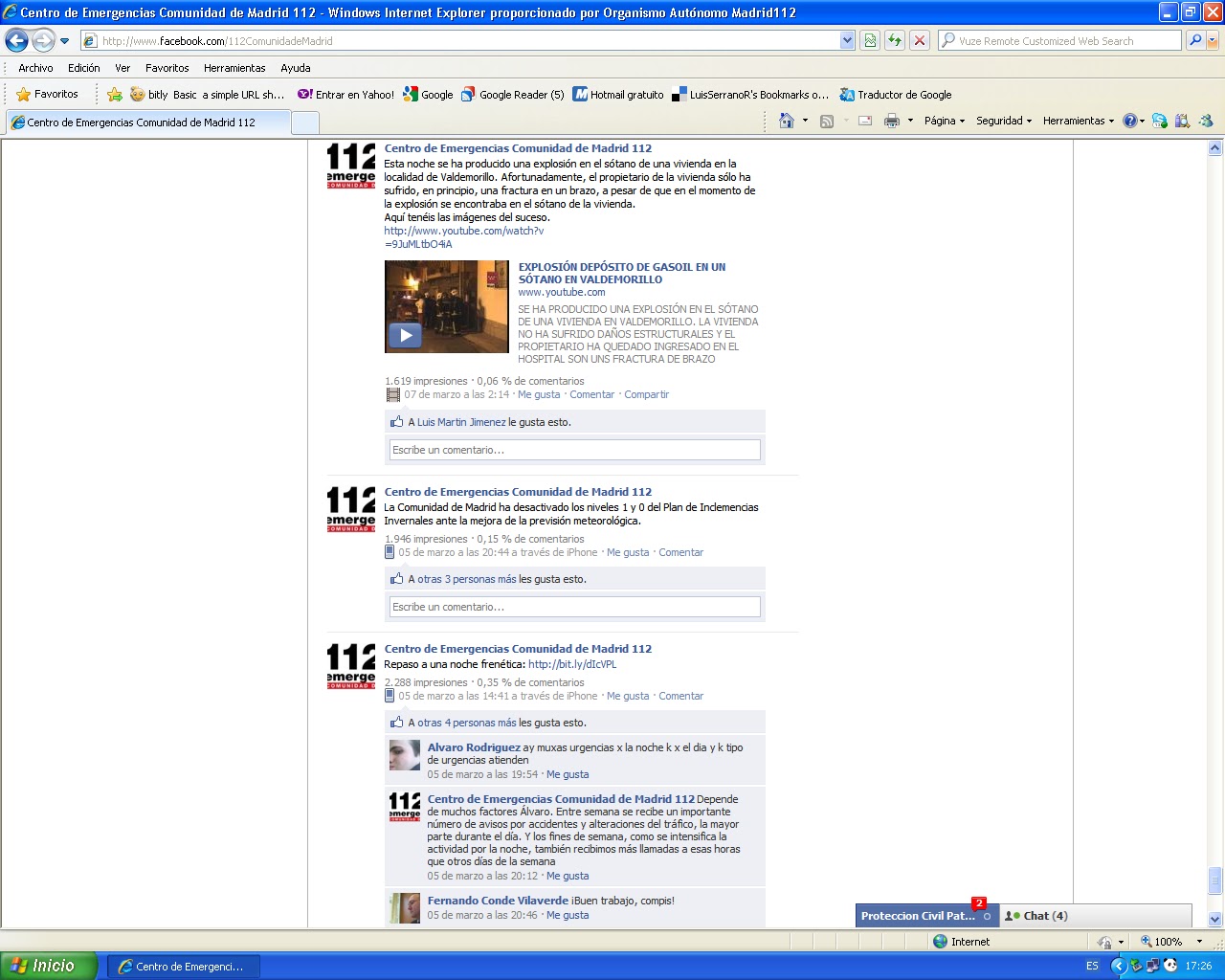The height and width of the screenshot is (980, 1225).
Task: Open the Página command bar menu
Action: pyautogui.click(x=945, y=121)
